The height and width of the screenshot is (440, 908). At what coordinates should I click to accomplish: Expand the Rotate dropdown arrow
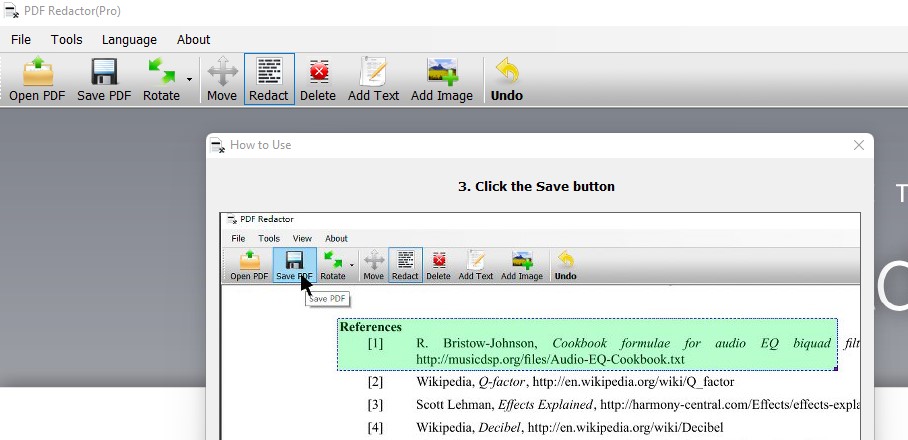click(189, 79)
